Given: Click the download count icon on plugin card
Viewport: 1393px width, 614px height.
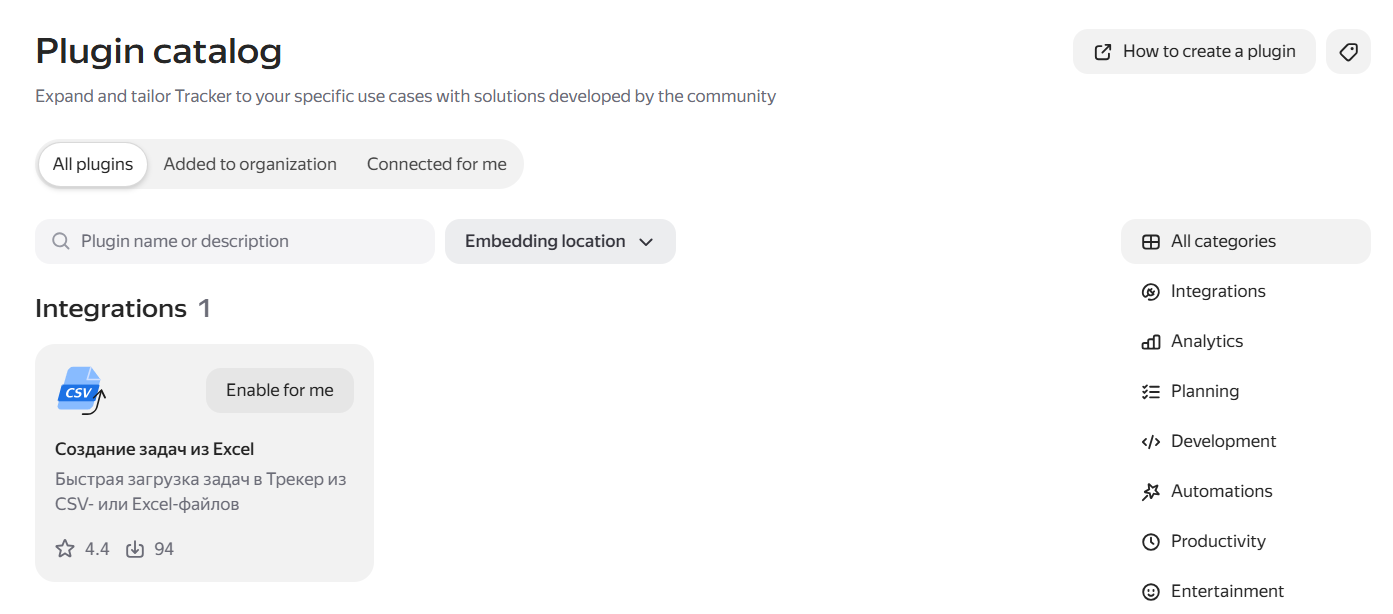Looking at the screenshot, I should point(135,549).
